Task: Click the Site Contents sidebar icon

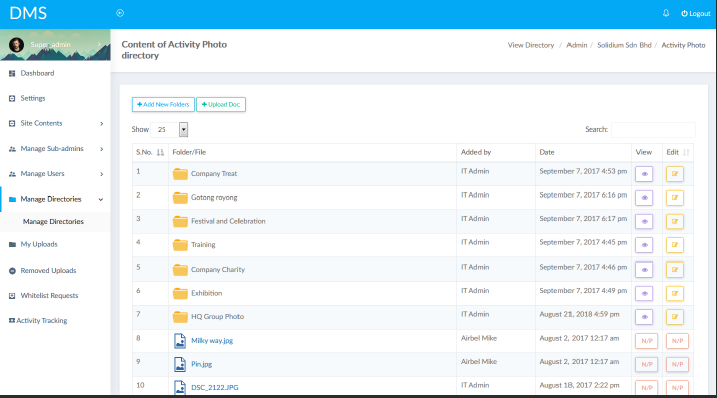Action: pos(12,124)
